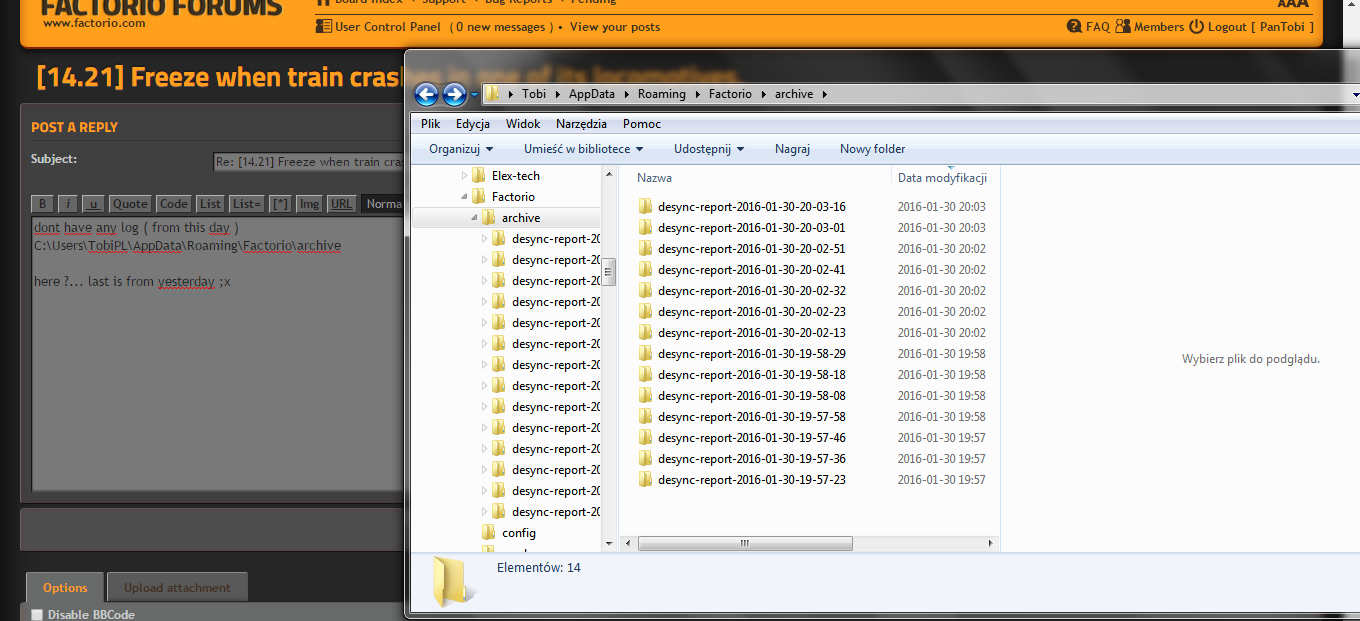
Task: Click AppData in the address breadcrumb
Action: 592,94
